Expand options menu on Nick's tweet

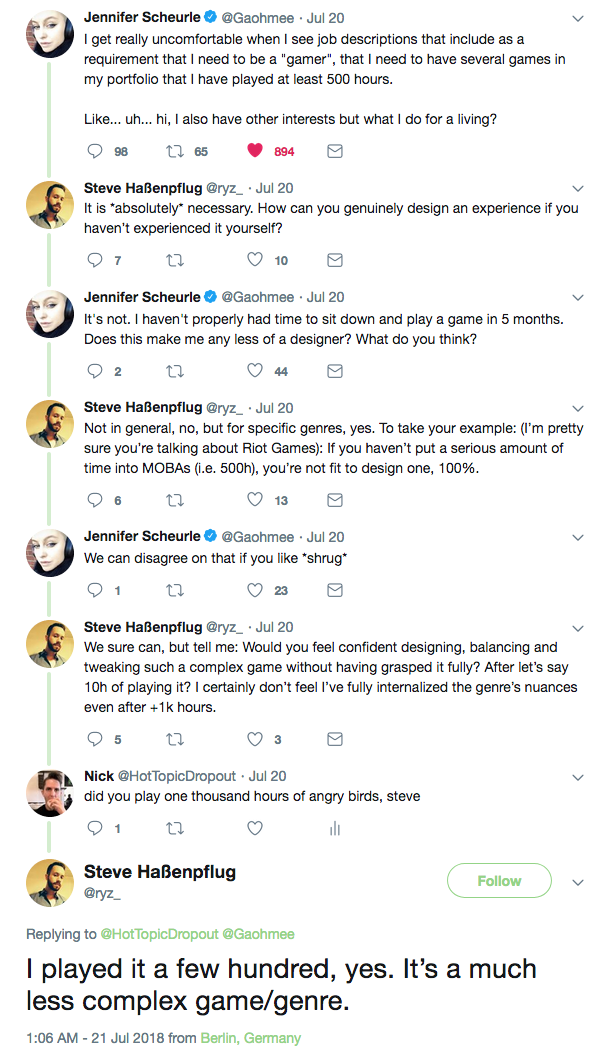[578, 777]
